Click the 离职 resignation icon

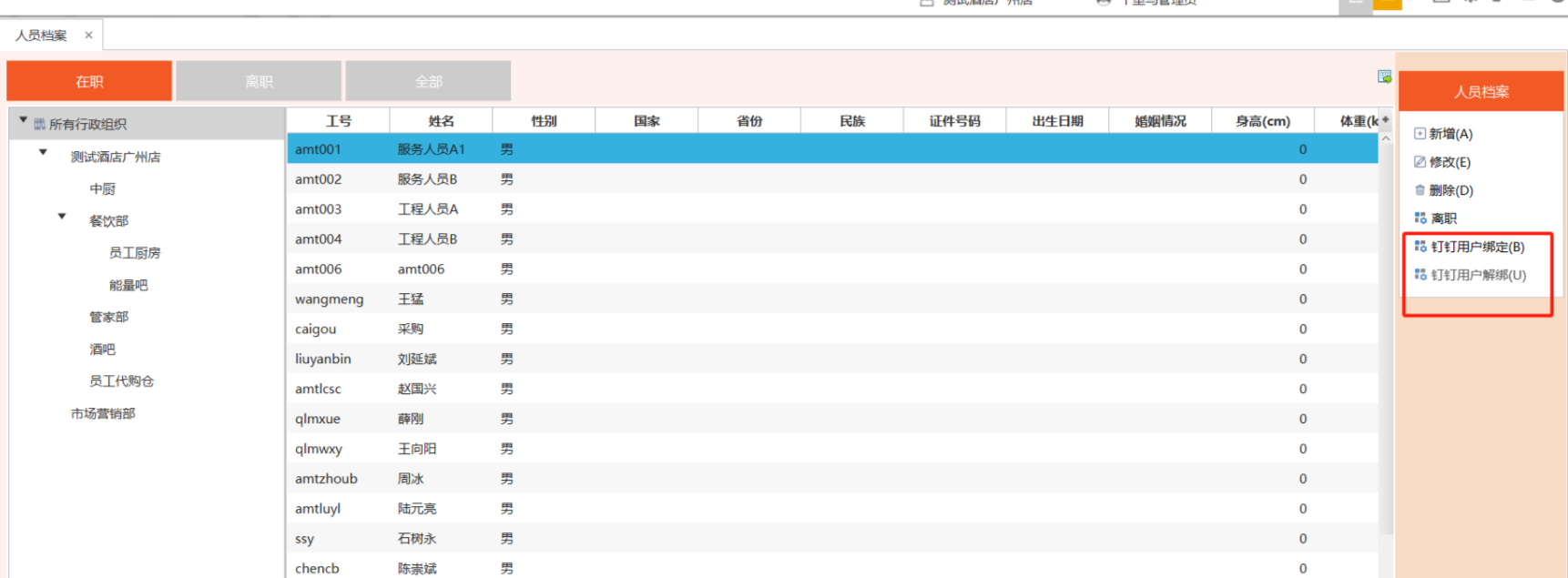pos(1420,218)
